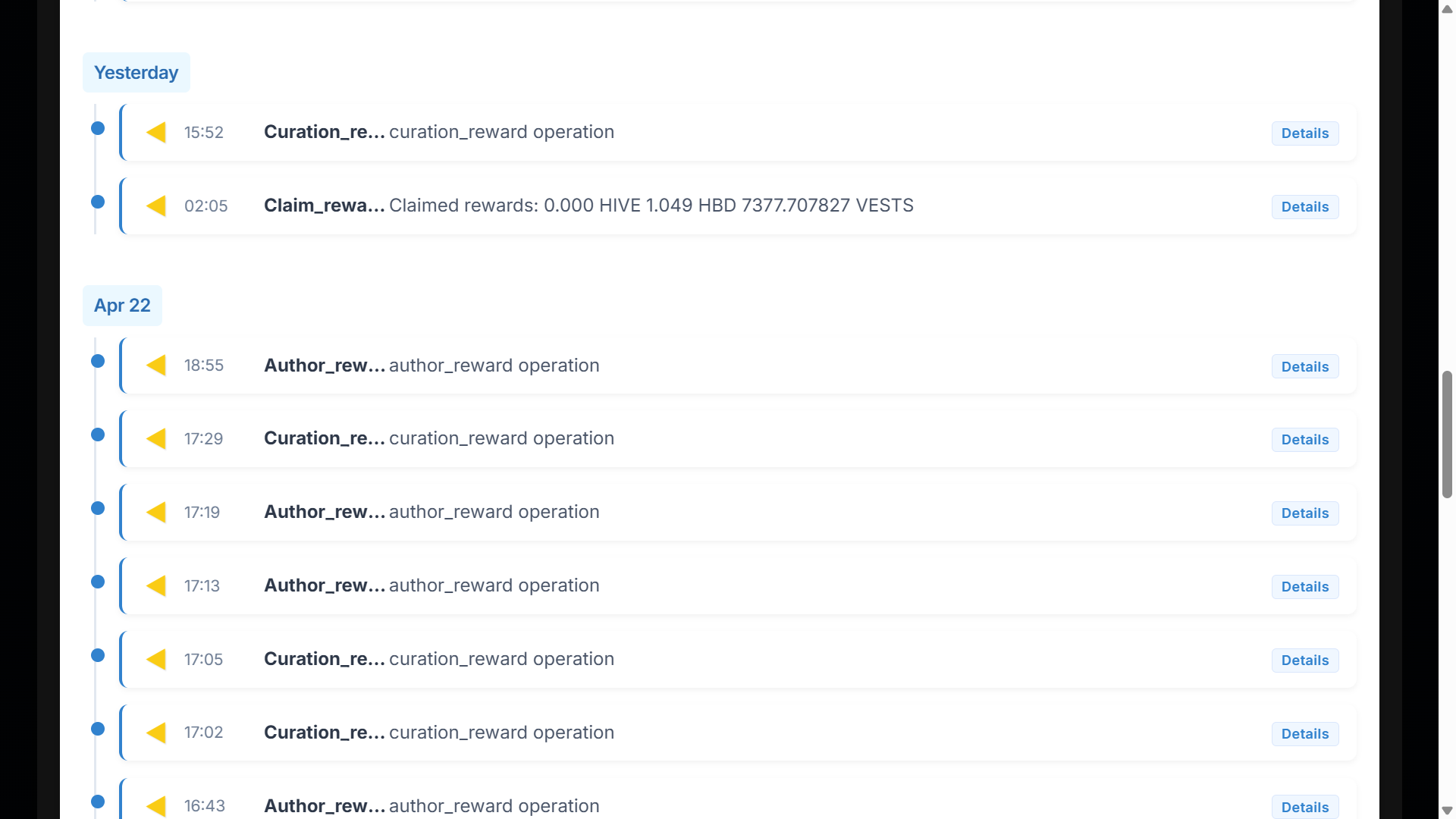Click the incoming arrow icon on the 15:52 curation_reward
The width and height of the screenshot is (1456, 819).
tap(156, 133)
